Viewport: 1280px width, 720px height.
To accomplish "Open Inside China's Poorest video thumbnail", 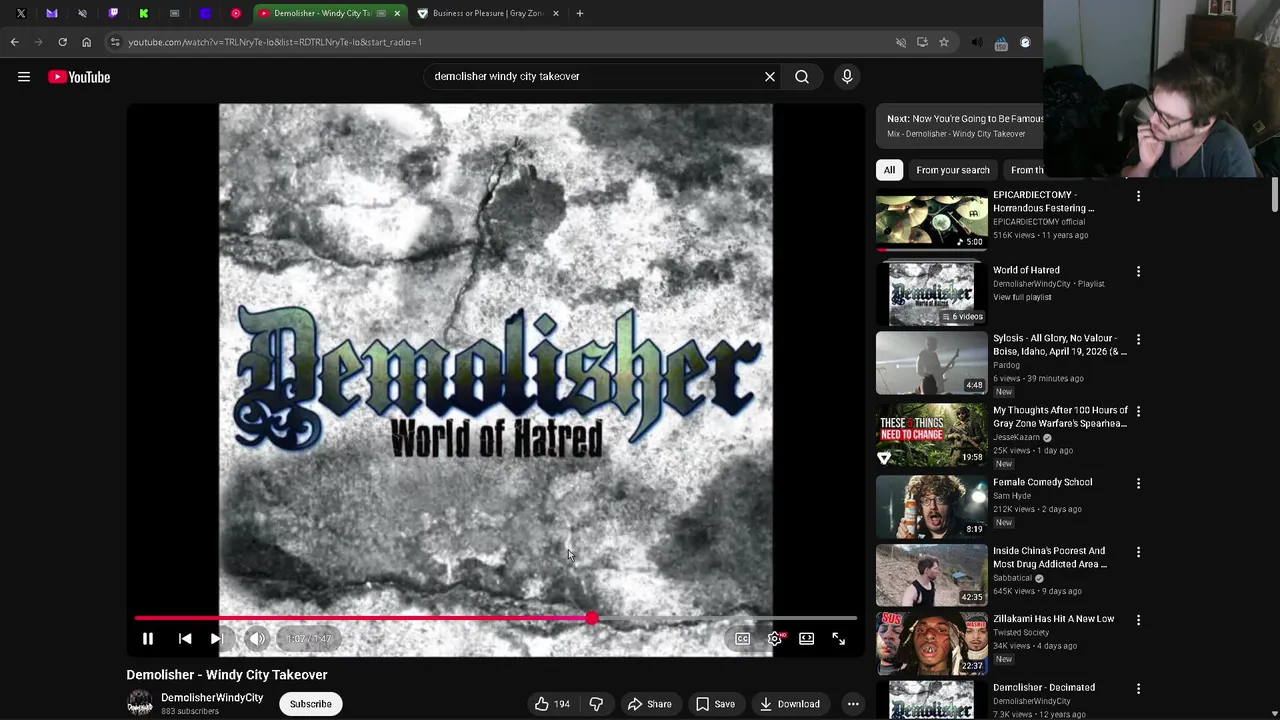I will (x=931, y=575).
